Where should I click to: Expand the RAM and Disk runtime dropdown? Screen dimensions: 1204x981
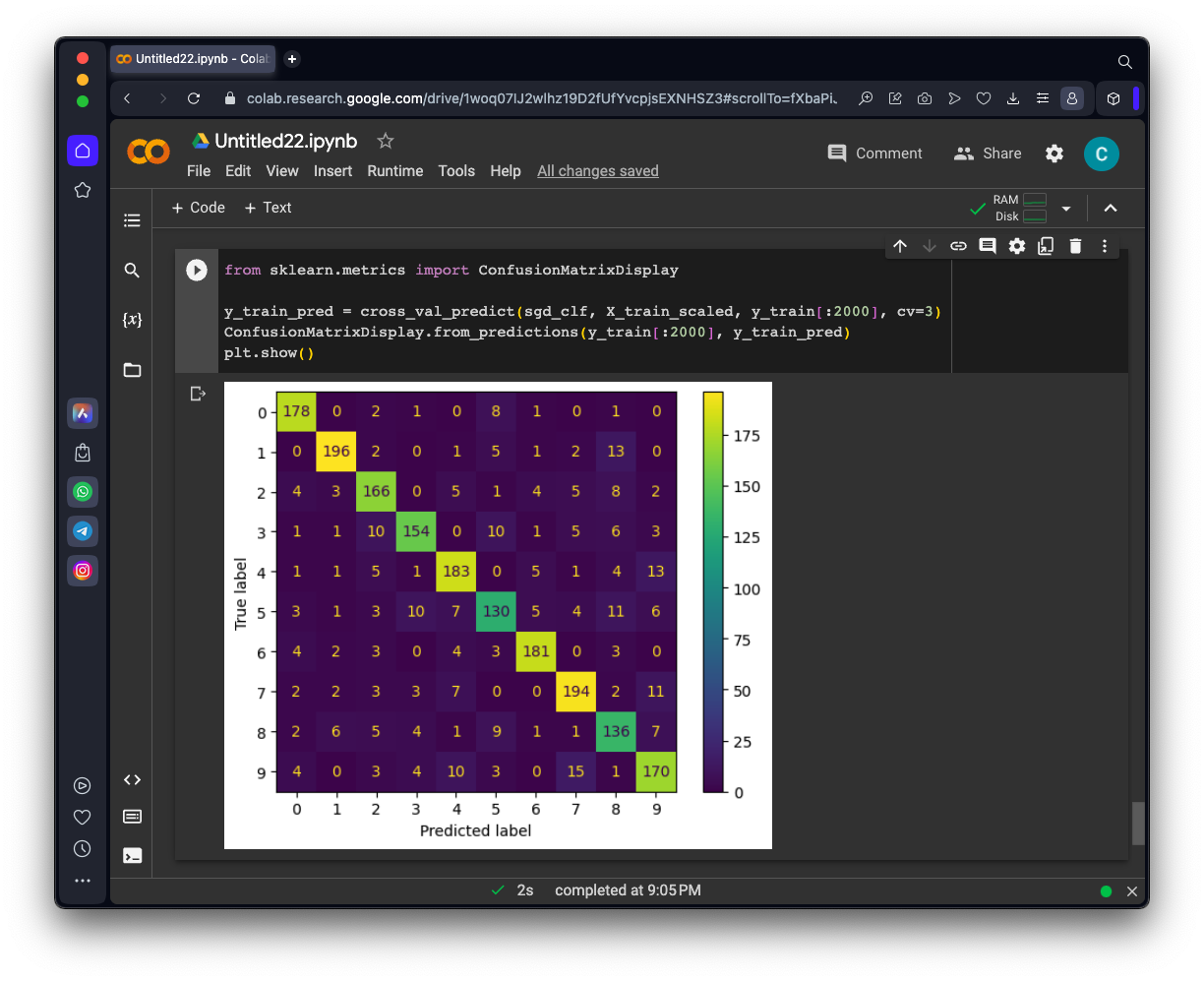click(x=1066, y=209)
